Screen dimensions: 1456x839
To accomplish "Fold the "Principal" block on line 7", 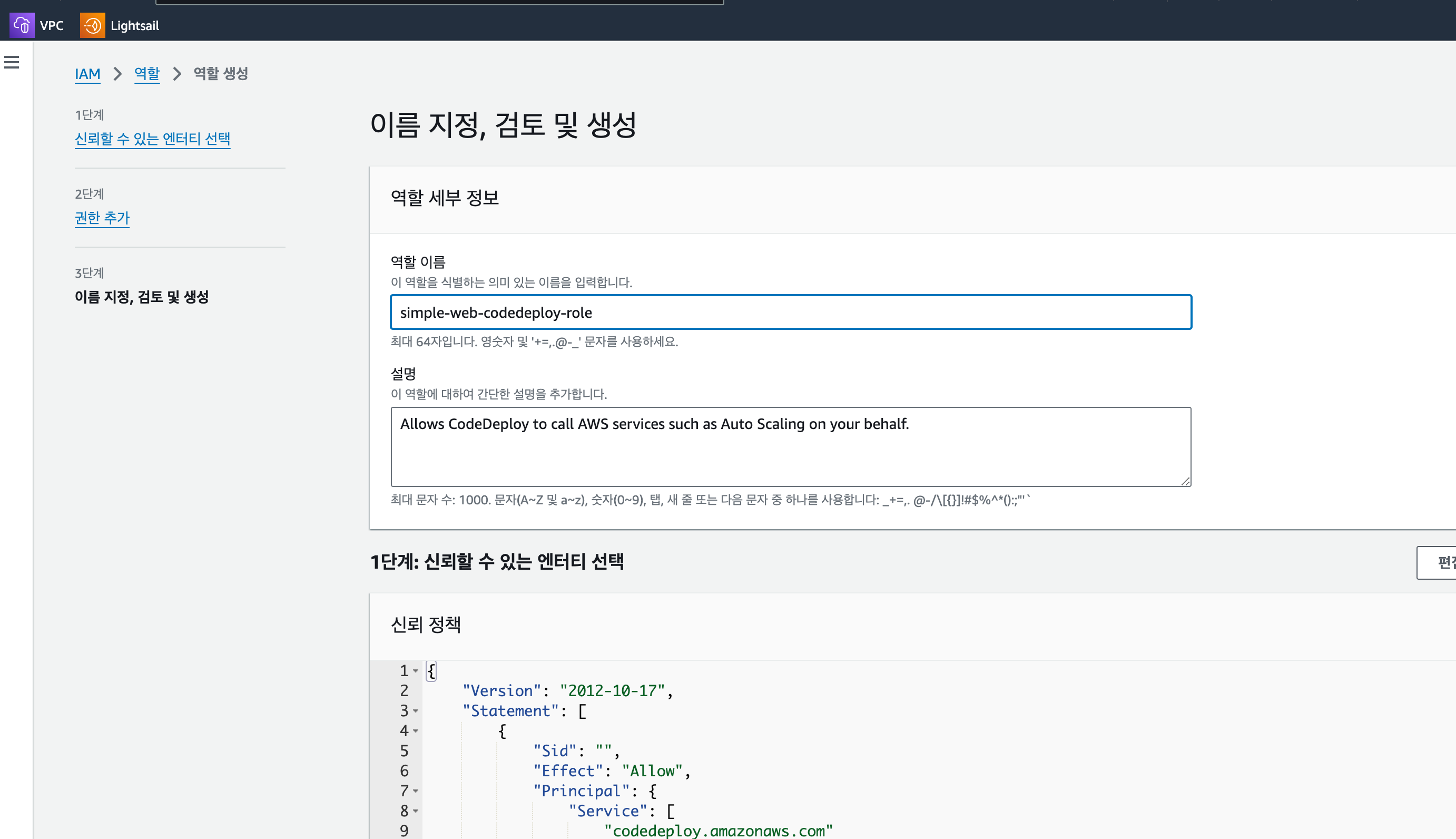I will pyautogui.click(x=416, y=791).
